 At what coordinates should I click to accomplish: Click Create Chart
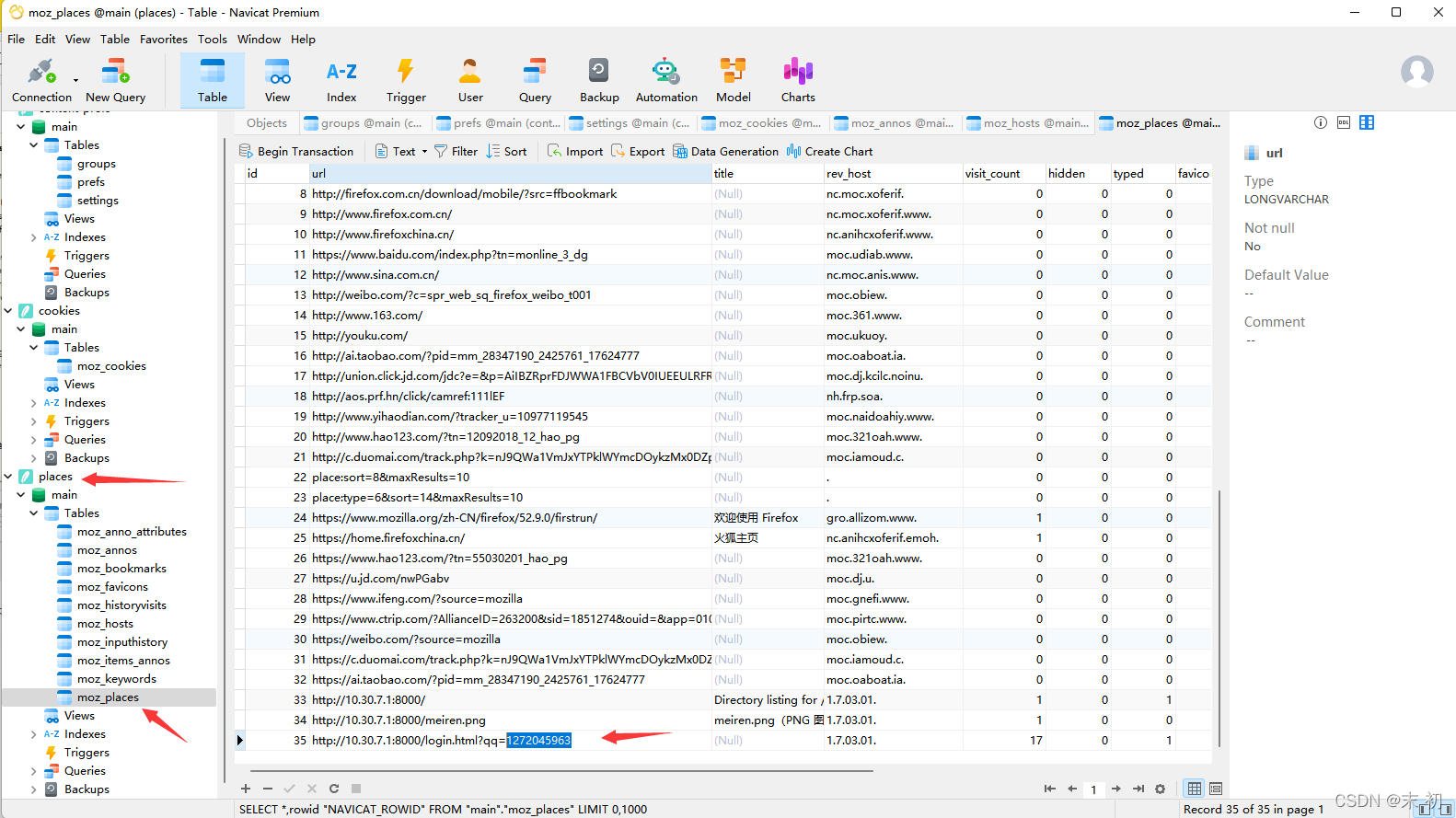[829, 152]
